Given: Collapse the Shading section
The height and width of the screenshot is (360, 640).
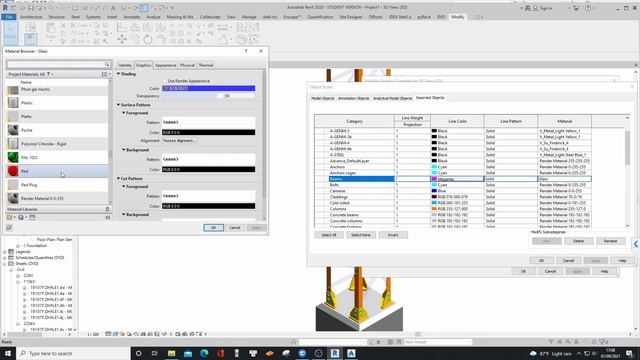Looking at the screenshot, I should coord(119,74).
